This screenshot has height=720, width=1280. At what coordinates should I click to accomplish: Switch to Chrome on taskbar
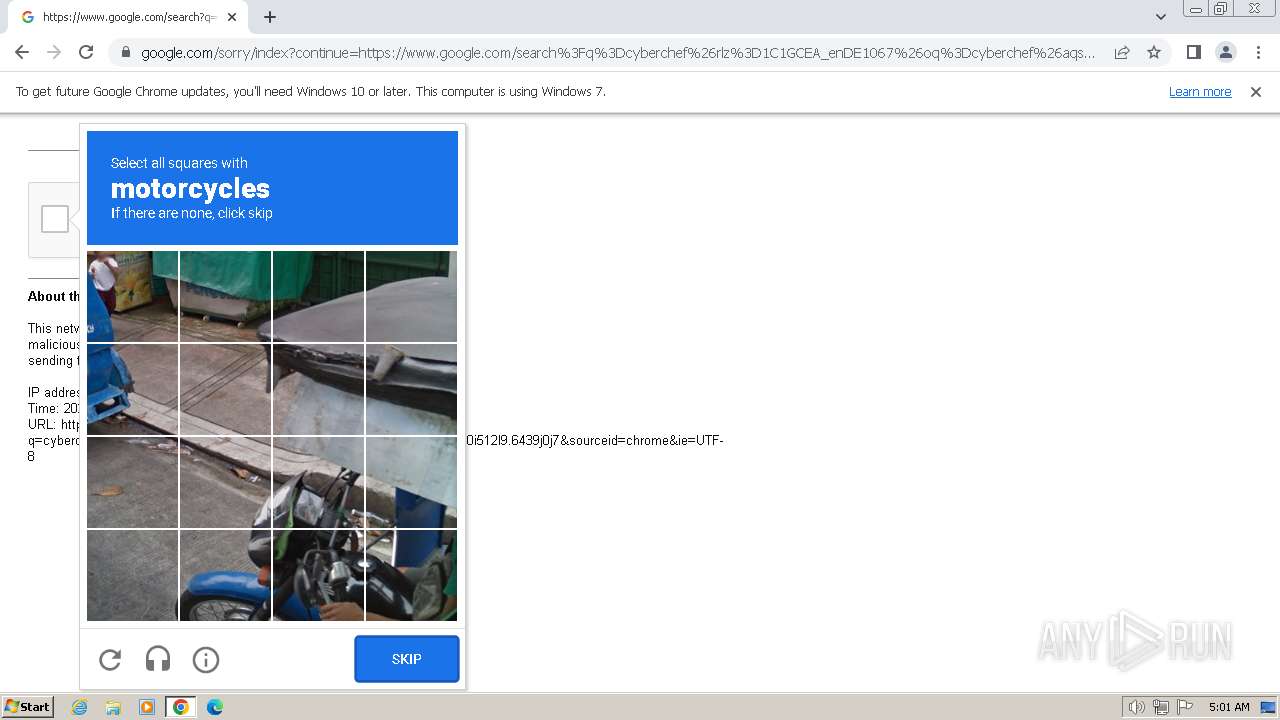click(181, 707)
